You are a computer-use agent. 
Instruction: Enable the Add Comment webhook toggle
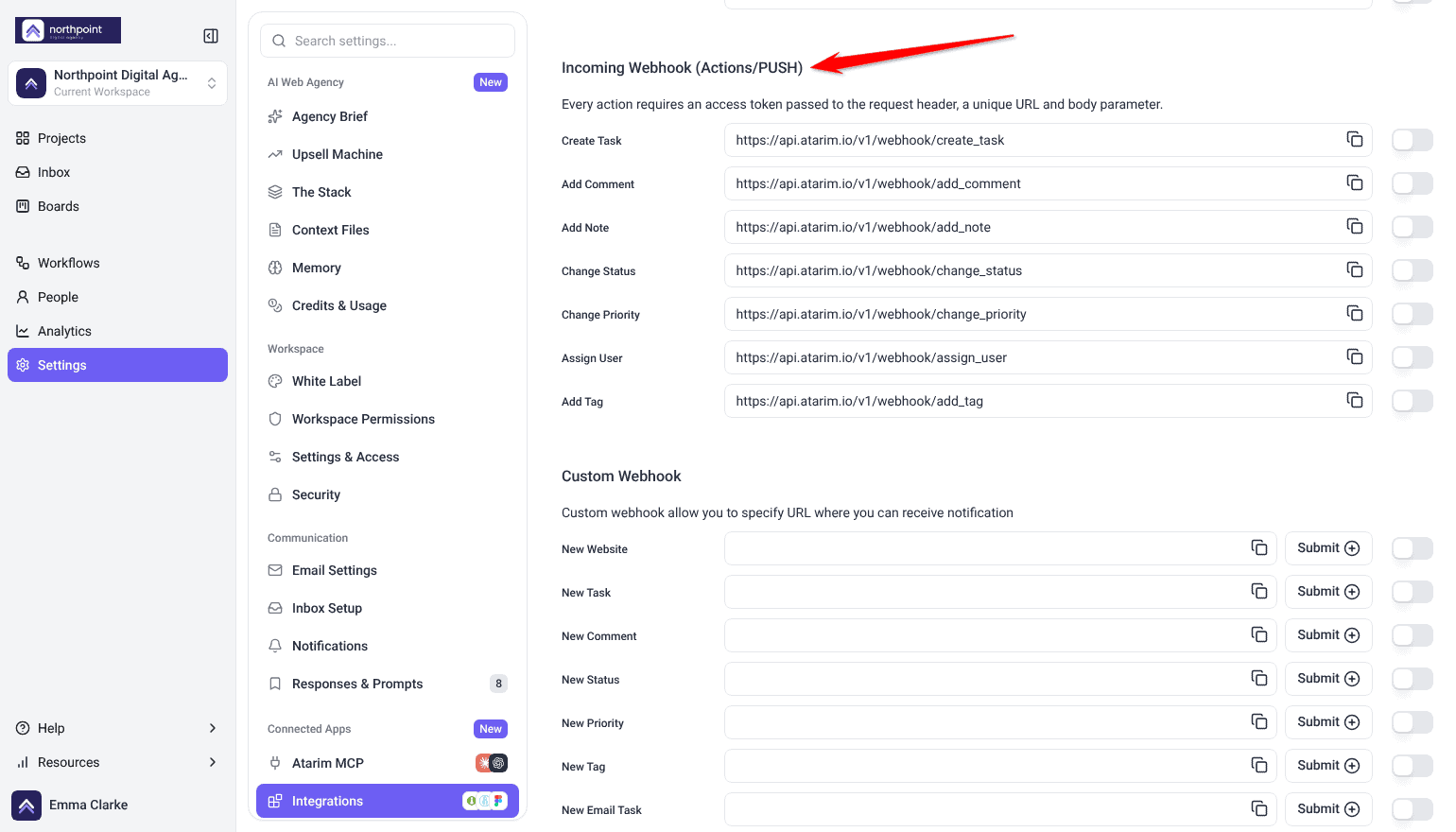click(1413, 183)
